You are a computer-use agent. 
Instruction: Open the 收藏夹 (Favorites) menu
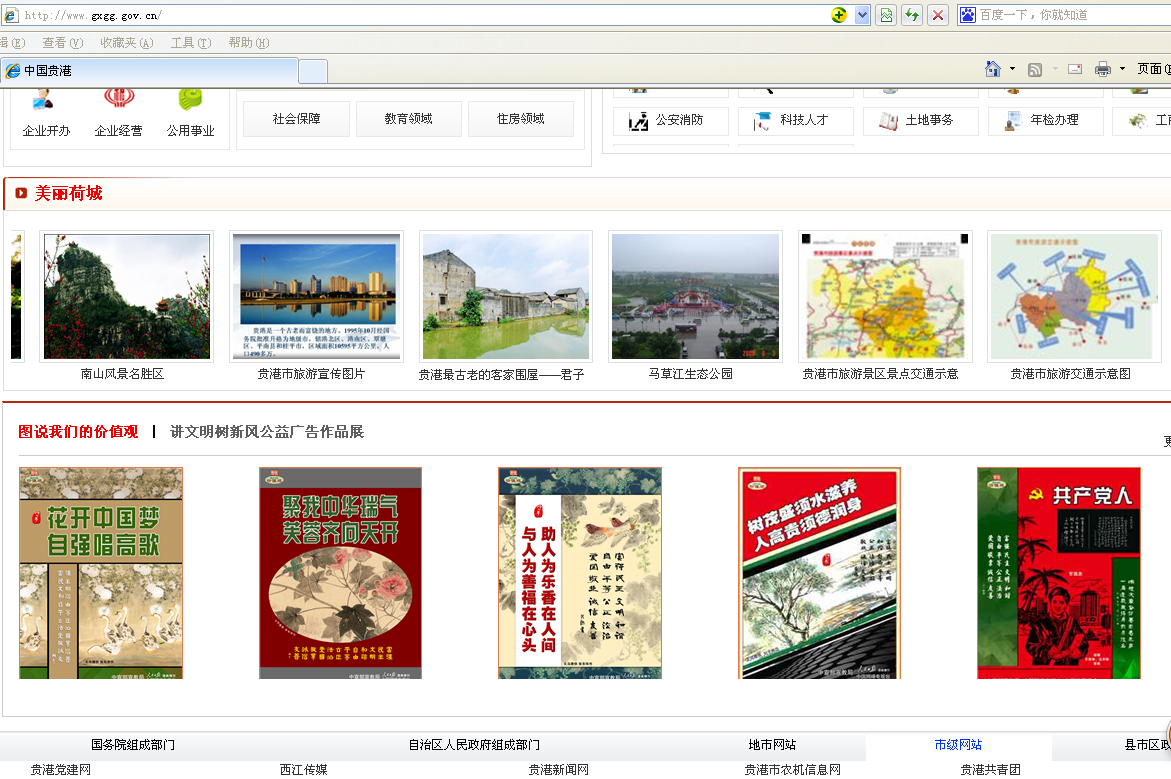tap(127, 43)
